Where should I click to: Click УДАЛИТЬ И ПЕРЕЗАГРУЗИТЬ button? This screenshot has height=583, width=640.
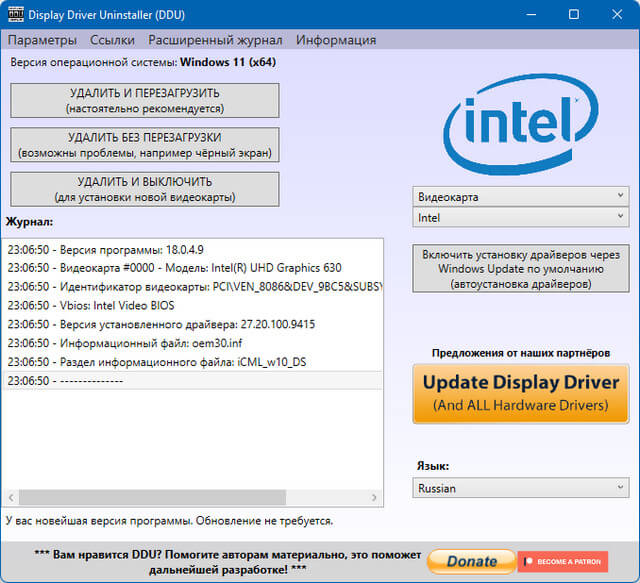pos(145,101)
